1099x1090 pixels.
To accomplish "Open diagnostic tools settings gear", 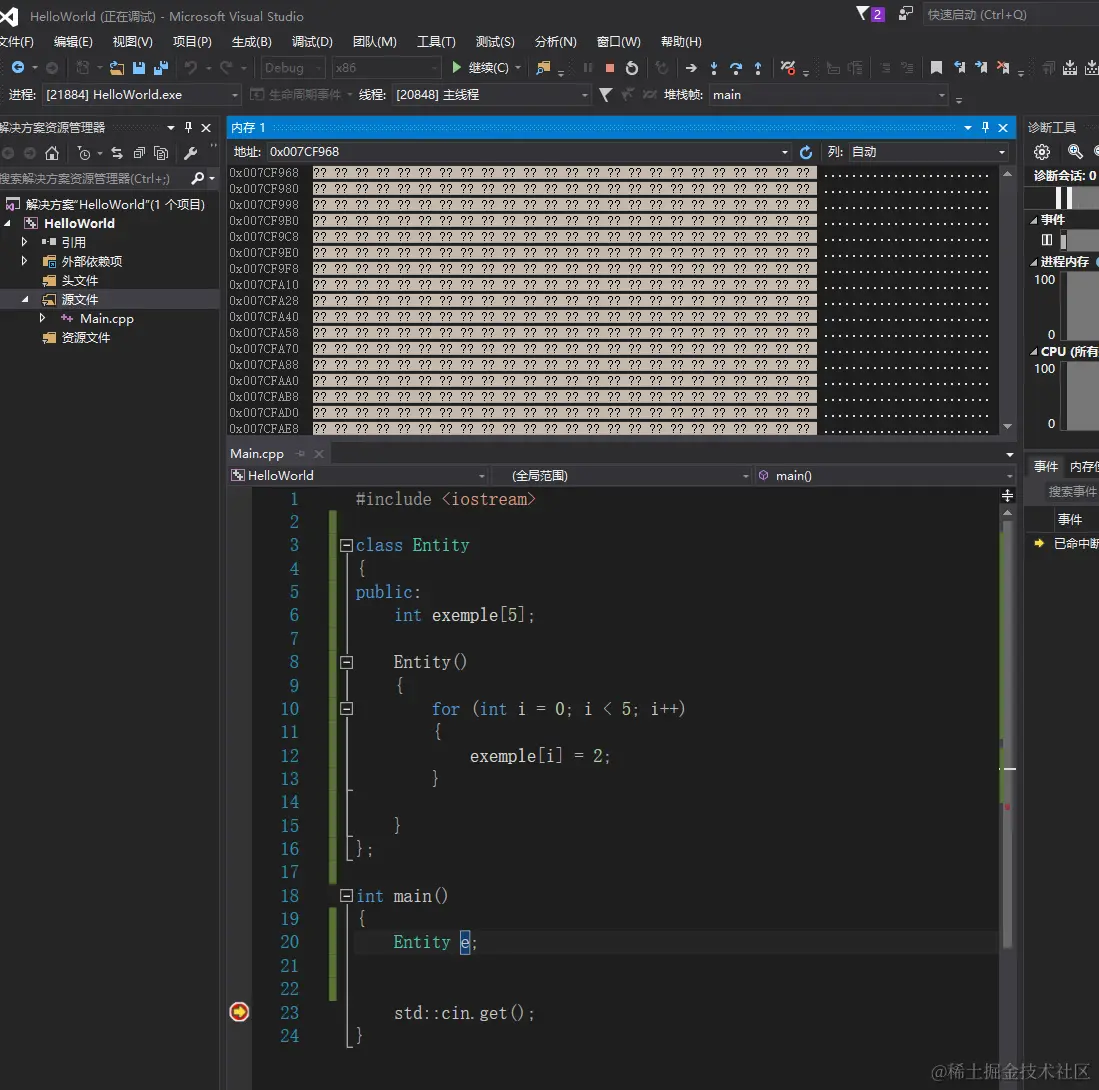I will (1042, 152).
